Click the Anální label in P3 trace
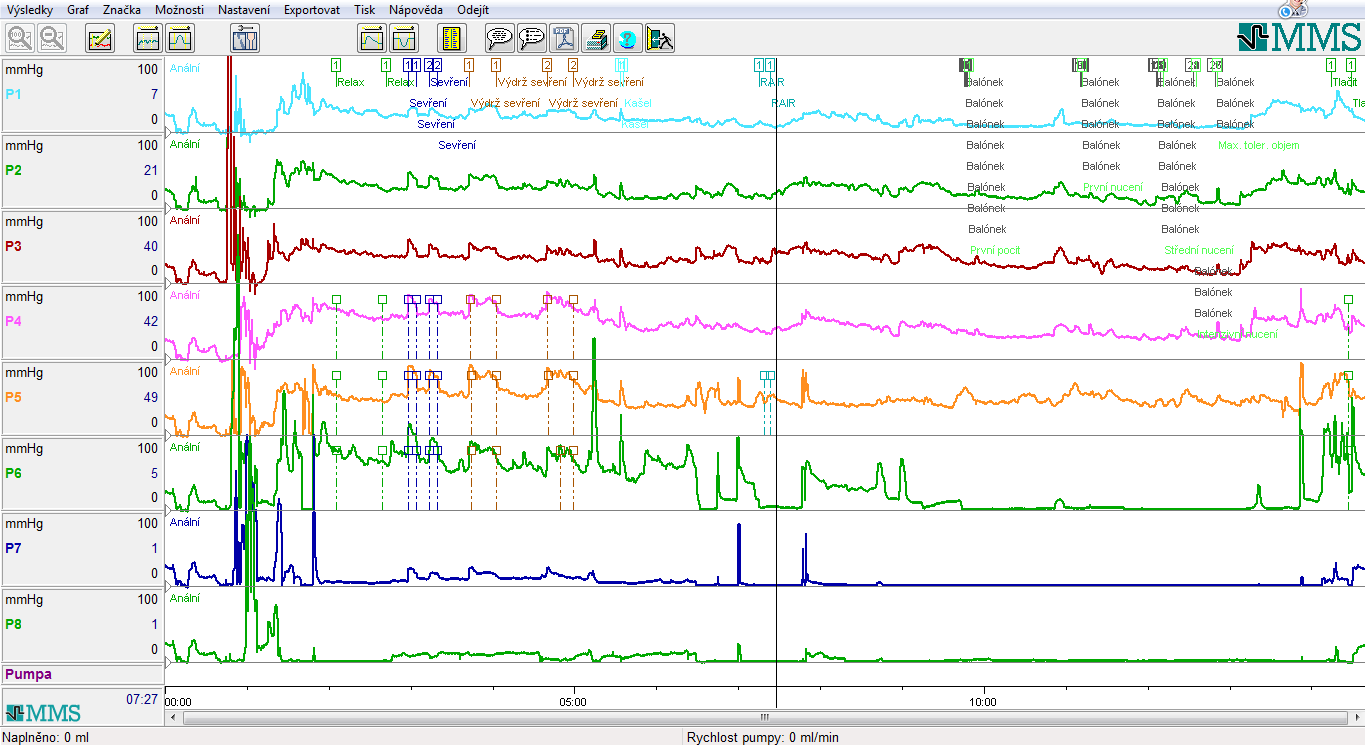The width and height of the screenshot is (1365, 745). tap(185, 220)
